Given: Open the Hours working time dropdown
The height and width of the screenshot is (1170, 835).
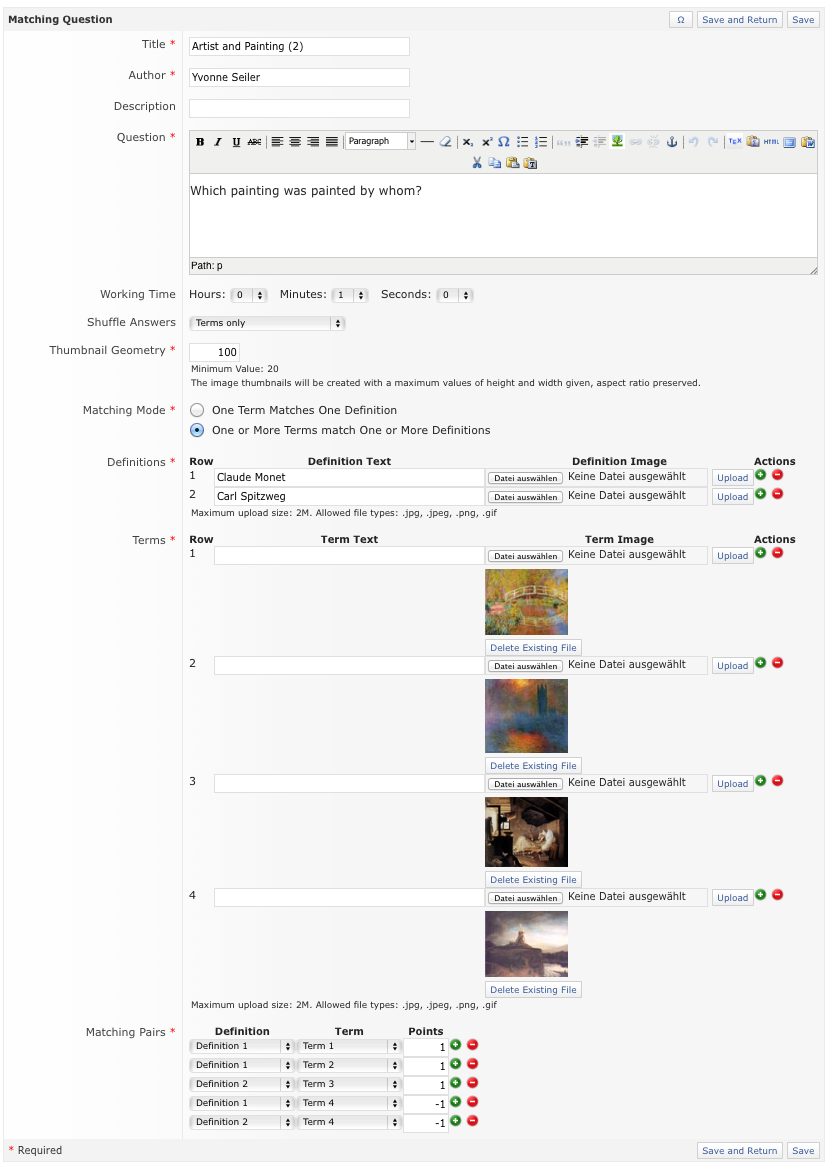Looking at the screenshot, I should coord(249,295).
